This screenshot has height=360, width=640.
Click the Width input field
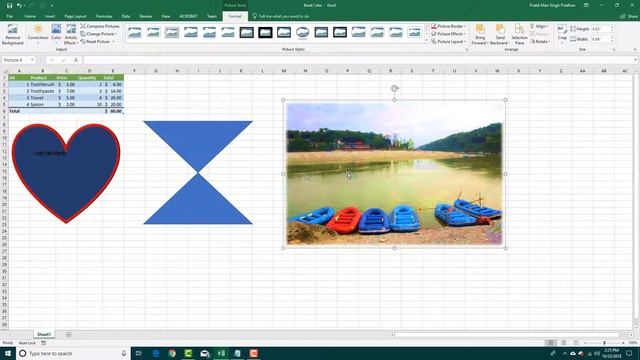600,39
